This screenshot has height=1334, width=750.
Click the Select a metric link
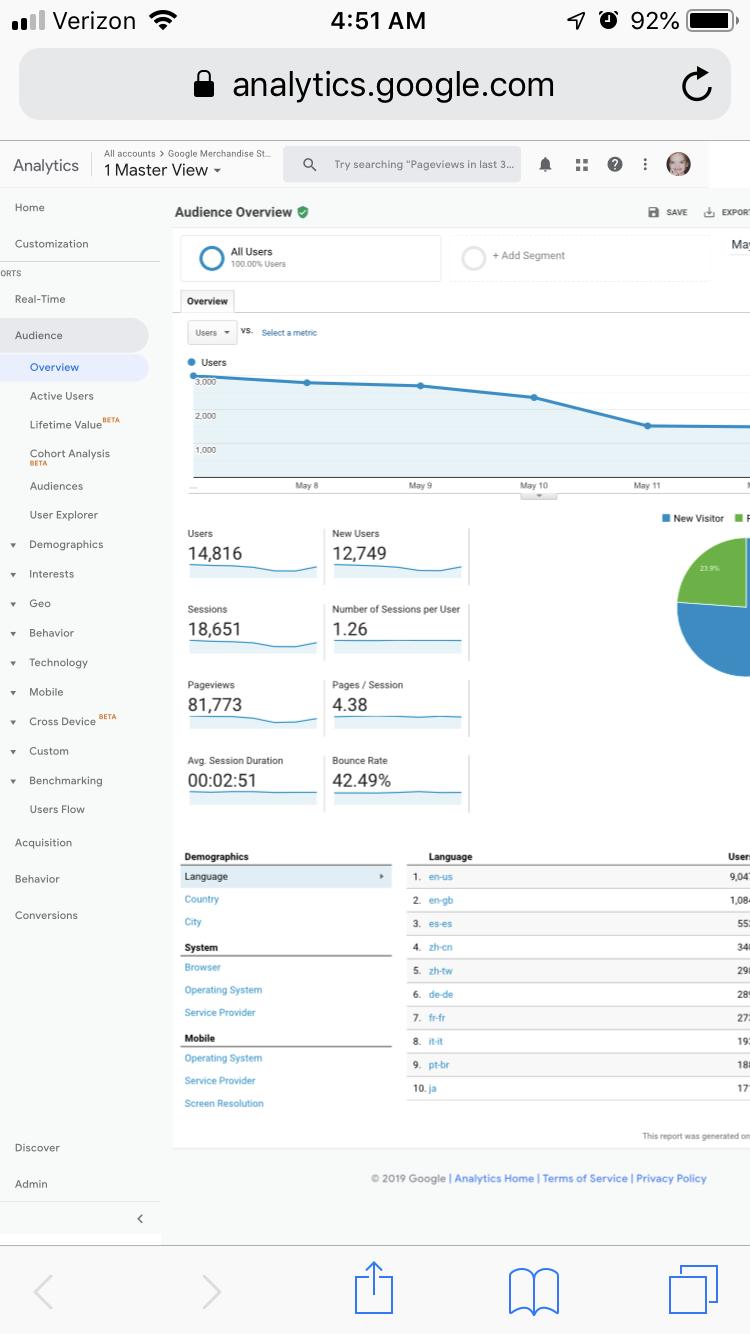(289, 333)
